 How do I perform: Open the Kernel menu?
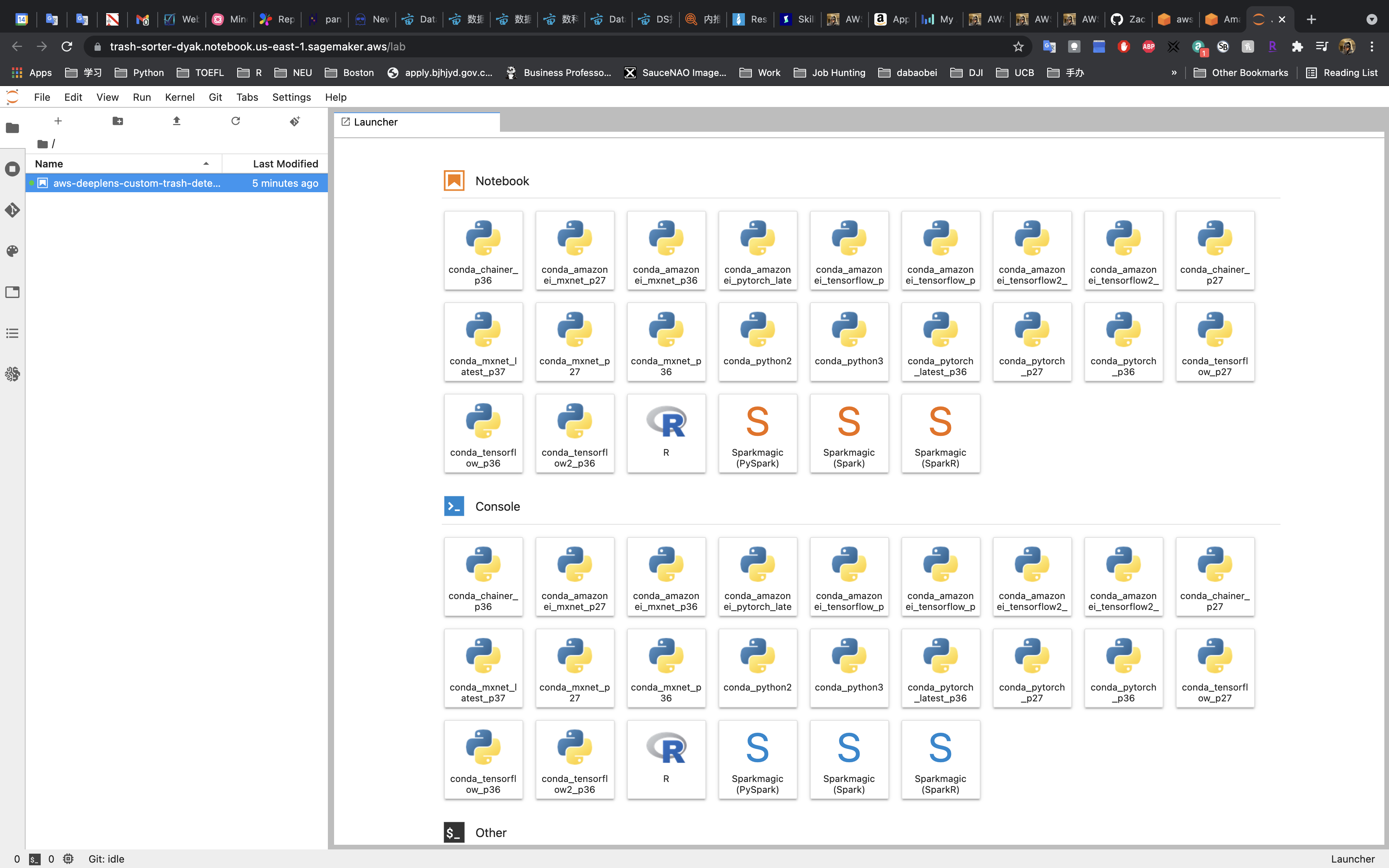pyautogui.click(x=179, y=97)
